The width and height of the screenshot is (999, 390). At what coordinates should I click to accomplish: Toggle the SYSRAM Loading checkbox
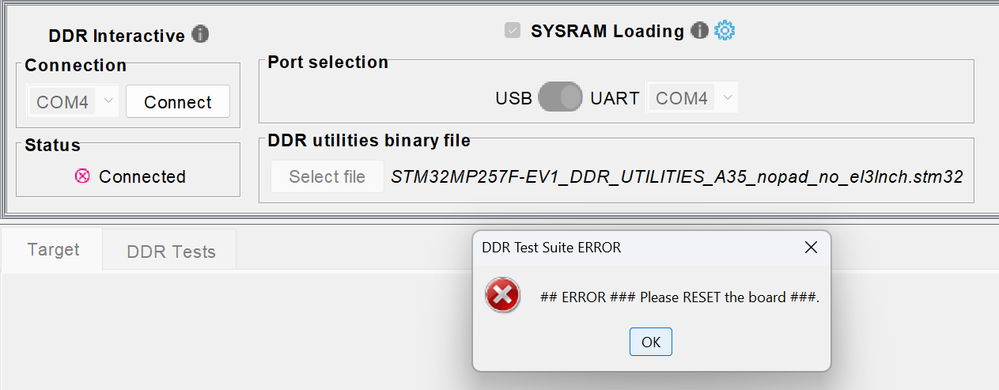(512, 31)
